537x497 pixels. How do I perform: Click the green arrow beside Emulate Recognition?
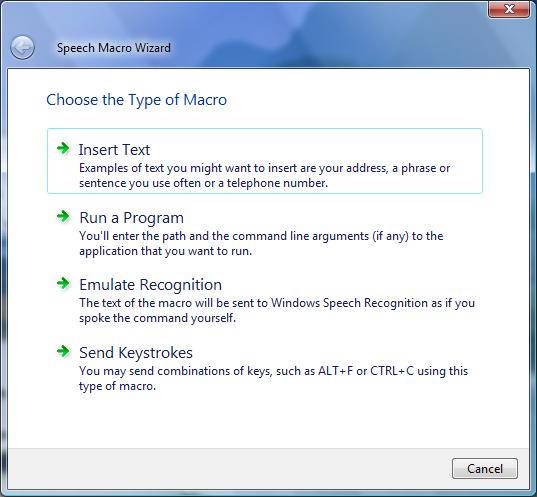point(63,283)
